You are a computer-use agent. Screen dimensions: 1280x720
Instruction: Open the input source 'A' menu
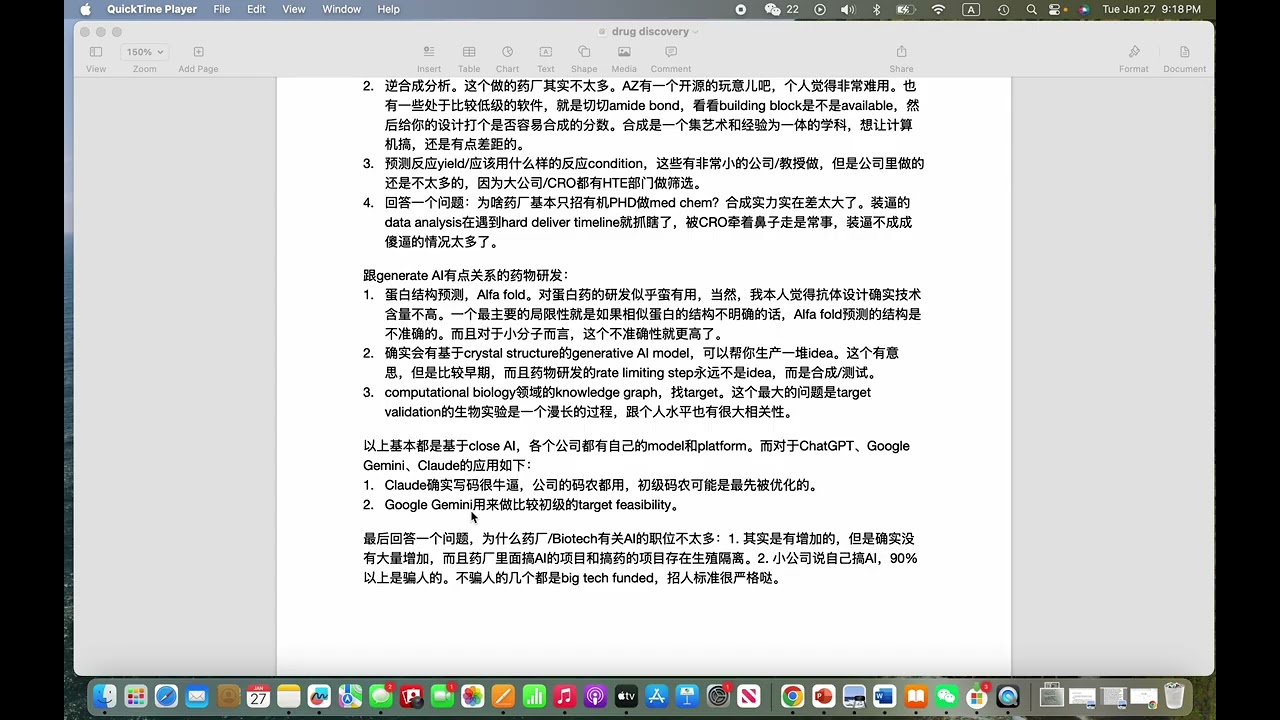(x=971, y=9)
